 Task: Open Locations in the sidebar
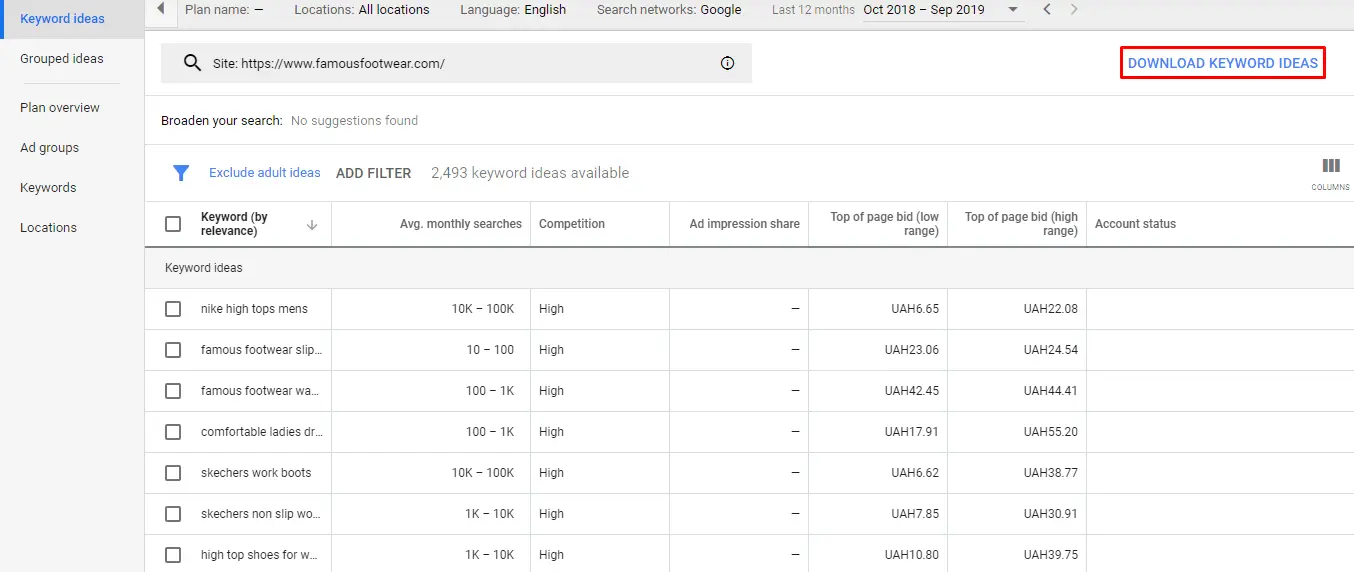(x=48, y=228)
